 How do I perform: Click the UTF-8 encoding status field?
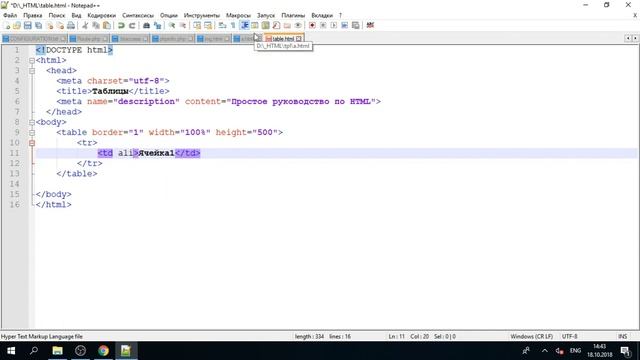tap(569, 337)
